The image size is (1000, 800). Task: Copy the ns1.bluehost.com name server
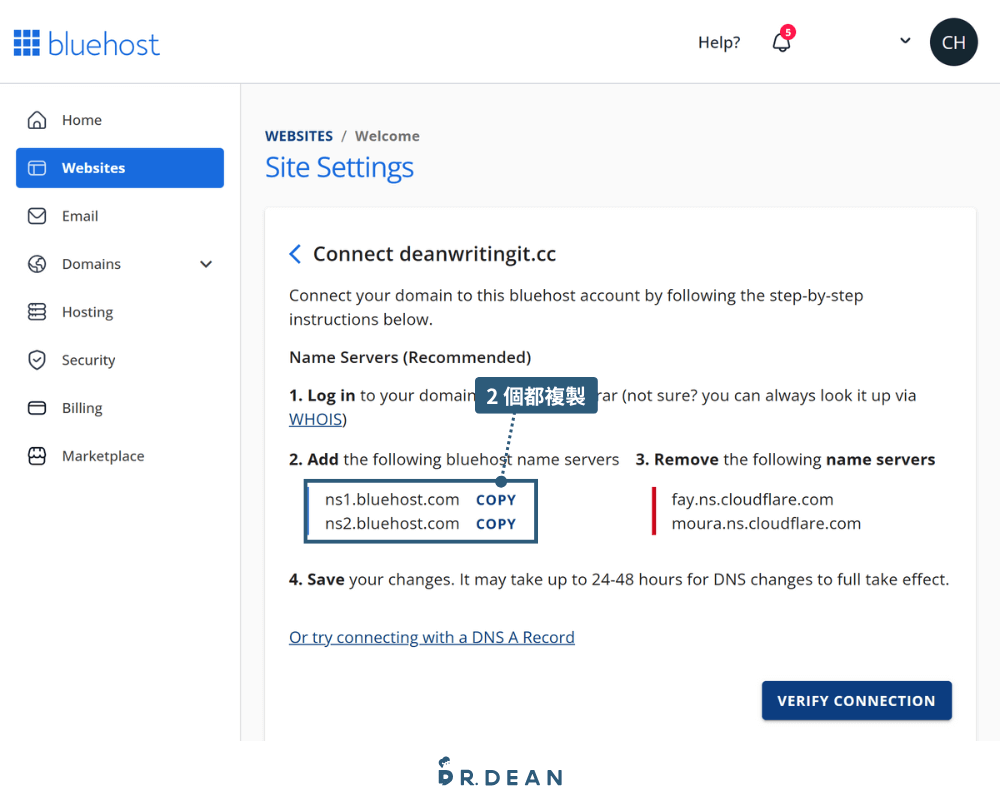click(496, 500)
